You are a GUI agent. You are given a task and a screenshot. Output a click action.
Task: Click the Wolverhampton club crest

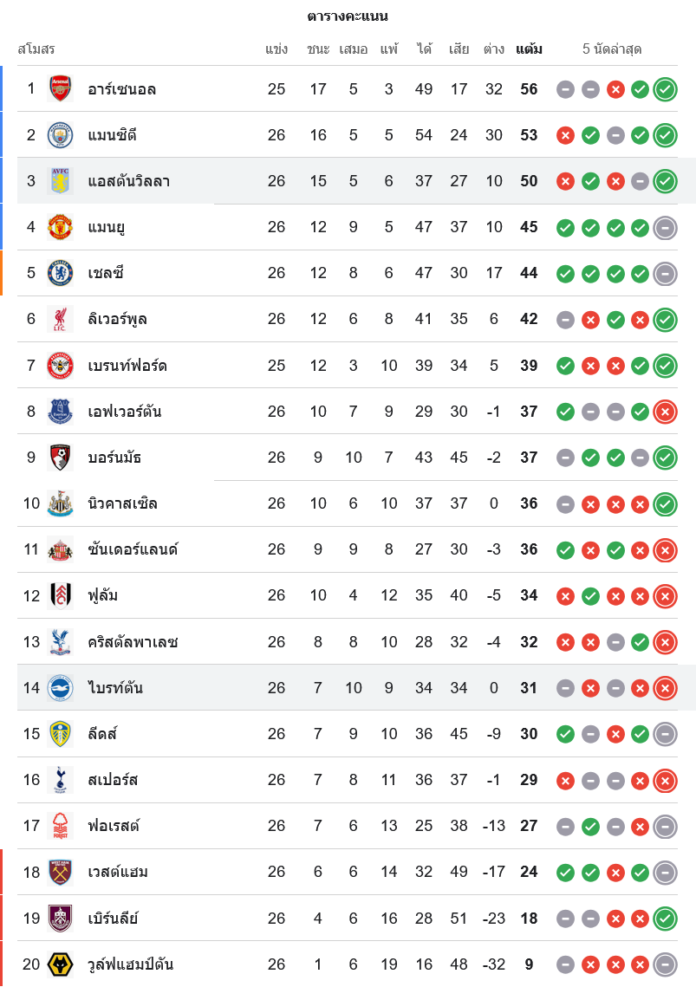click(x=61, y=964)
